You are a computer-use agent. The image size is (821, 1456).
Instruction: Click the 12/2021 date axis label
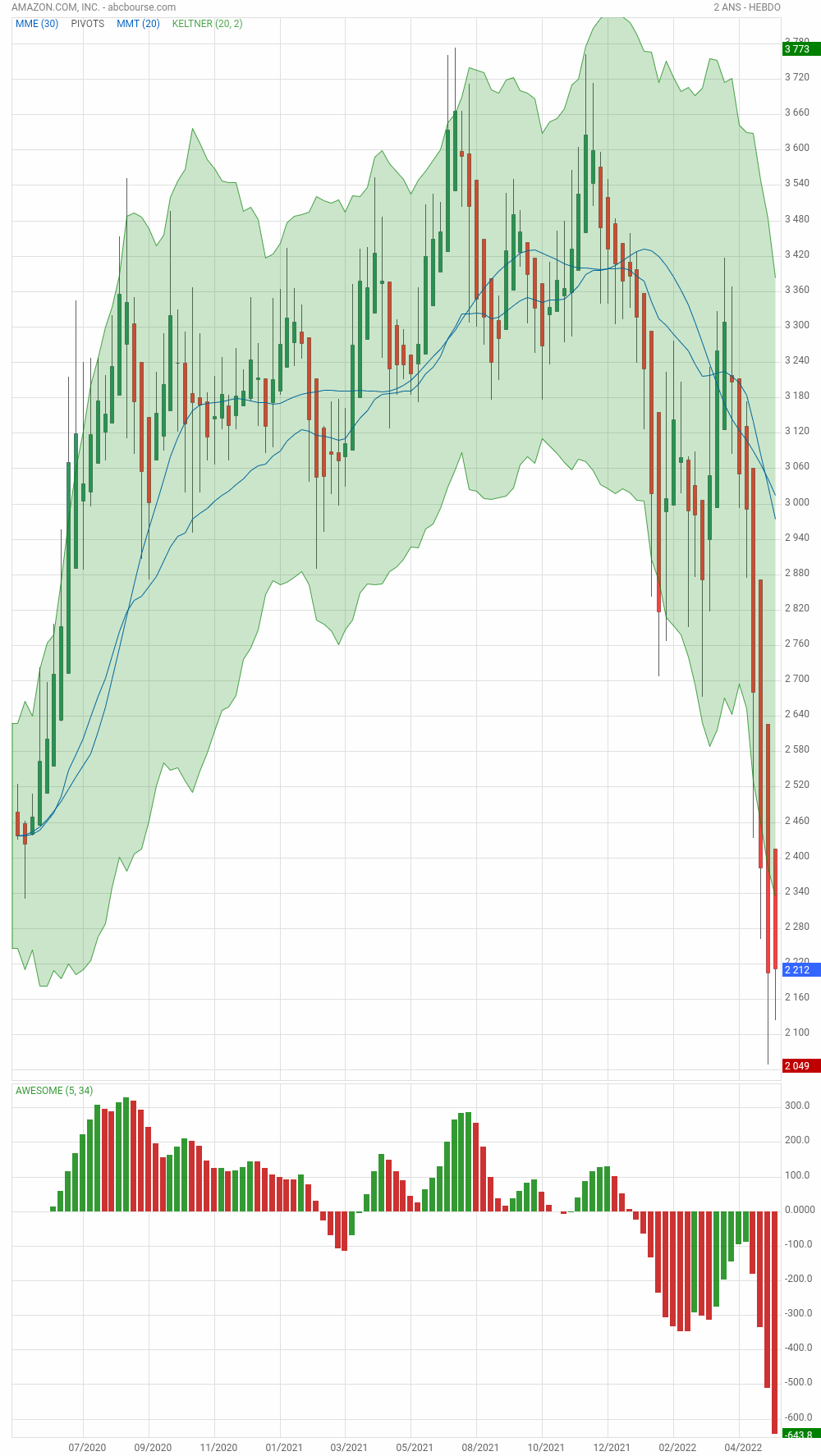click(612, 1447)
